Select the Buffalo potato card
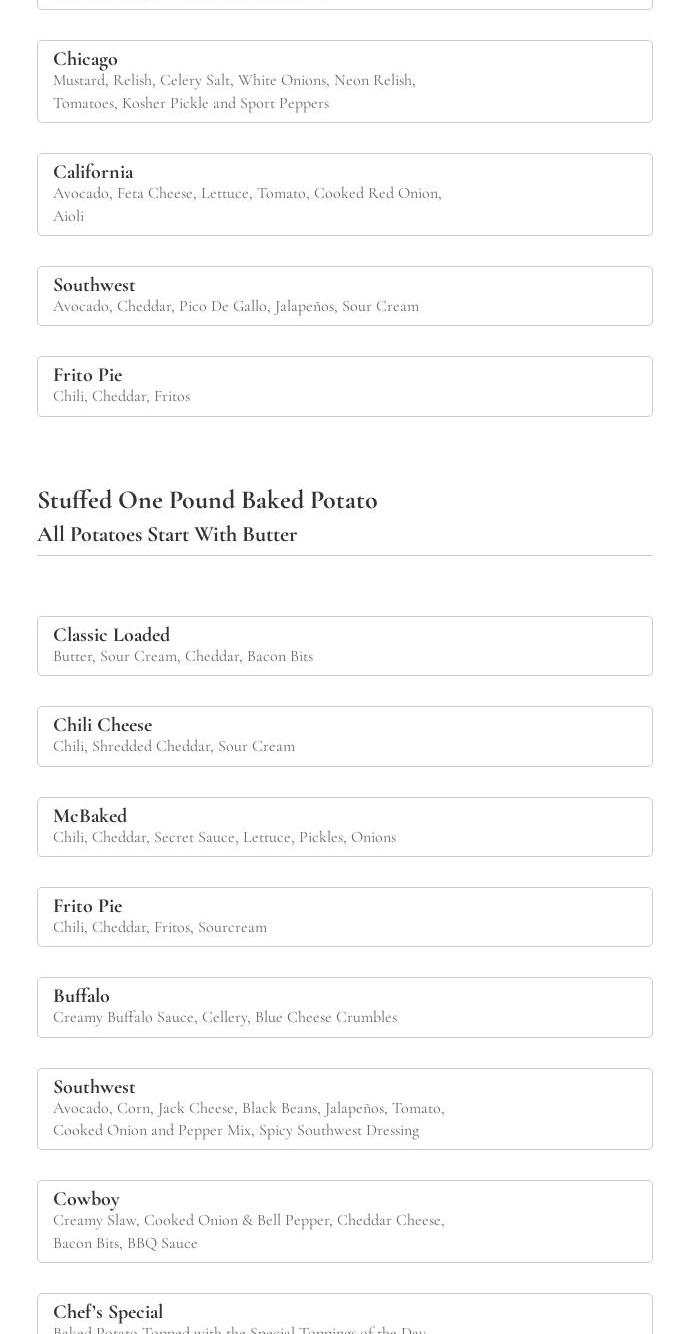Viewport: 690px width, 1334px height. (345, 1007)
